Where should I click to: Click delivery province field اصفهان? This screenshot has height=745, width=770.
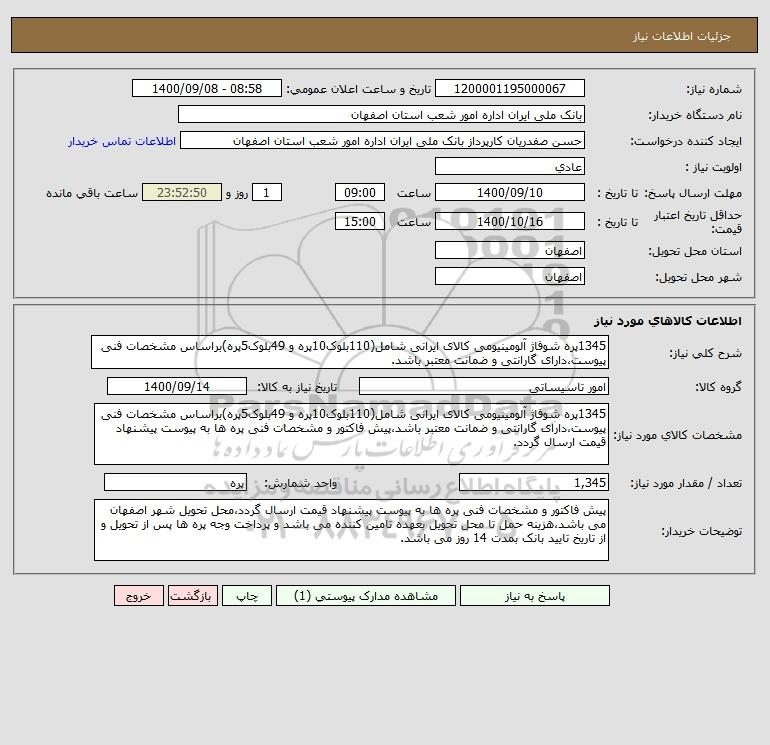(x=510, y=250)
